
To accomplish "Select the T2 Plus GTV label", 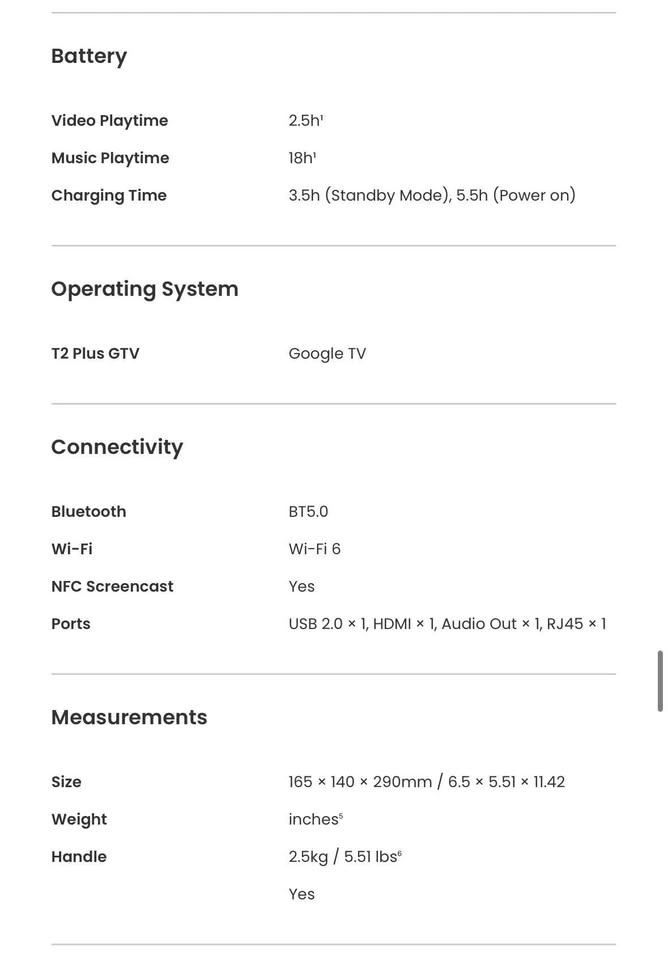I will click(95, 353).
